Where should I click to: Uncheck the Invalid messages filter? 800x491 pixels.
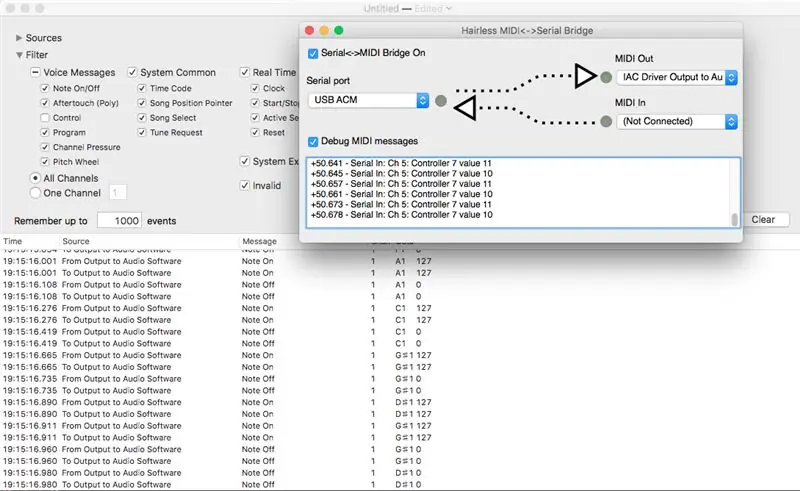click(x=245, y=185)
